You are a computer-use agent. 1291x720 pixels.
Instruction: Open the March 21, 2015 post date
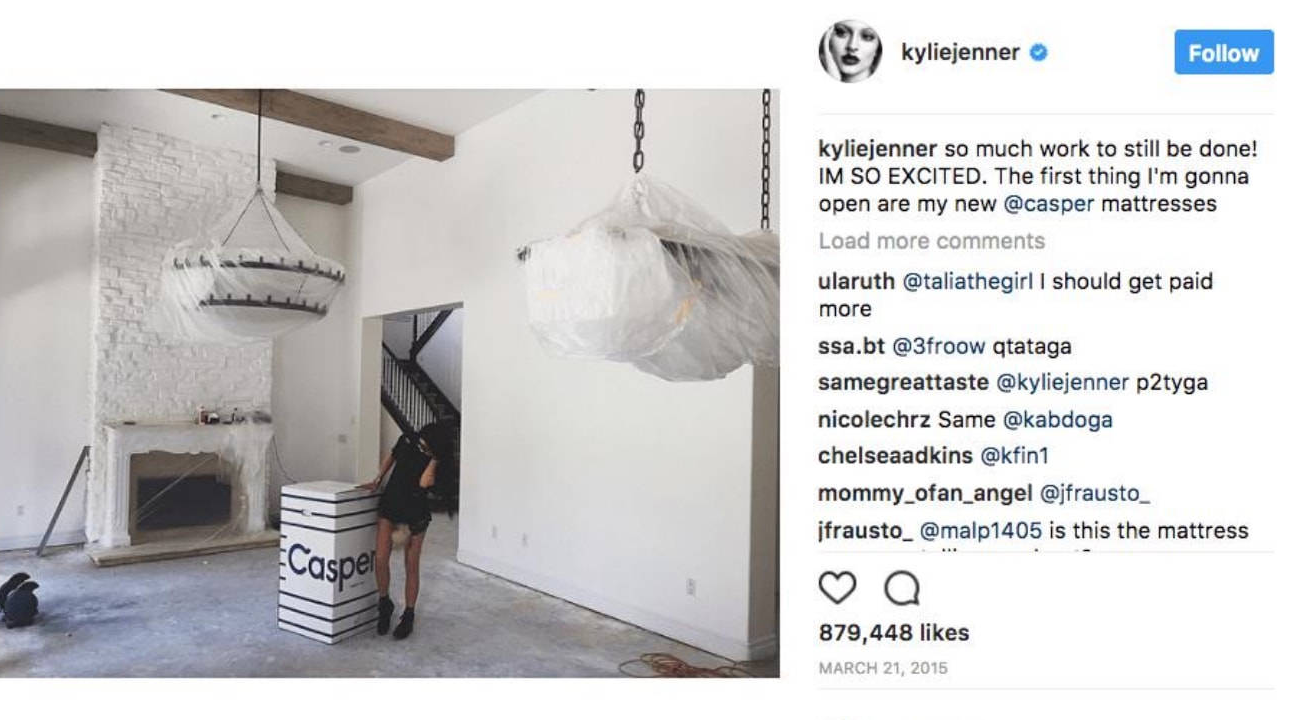coord(883,668)
